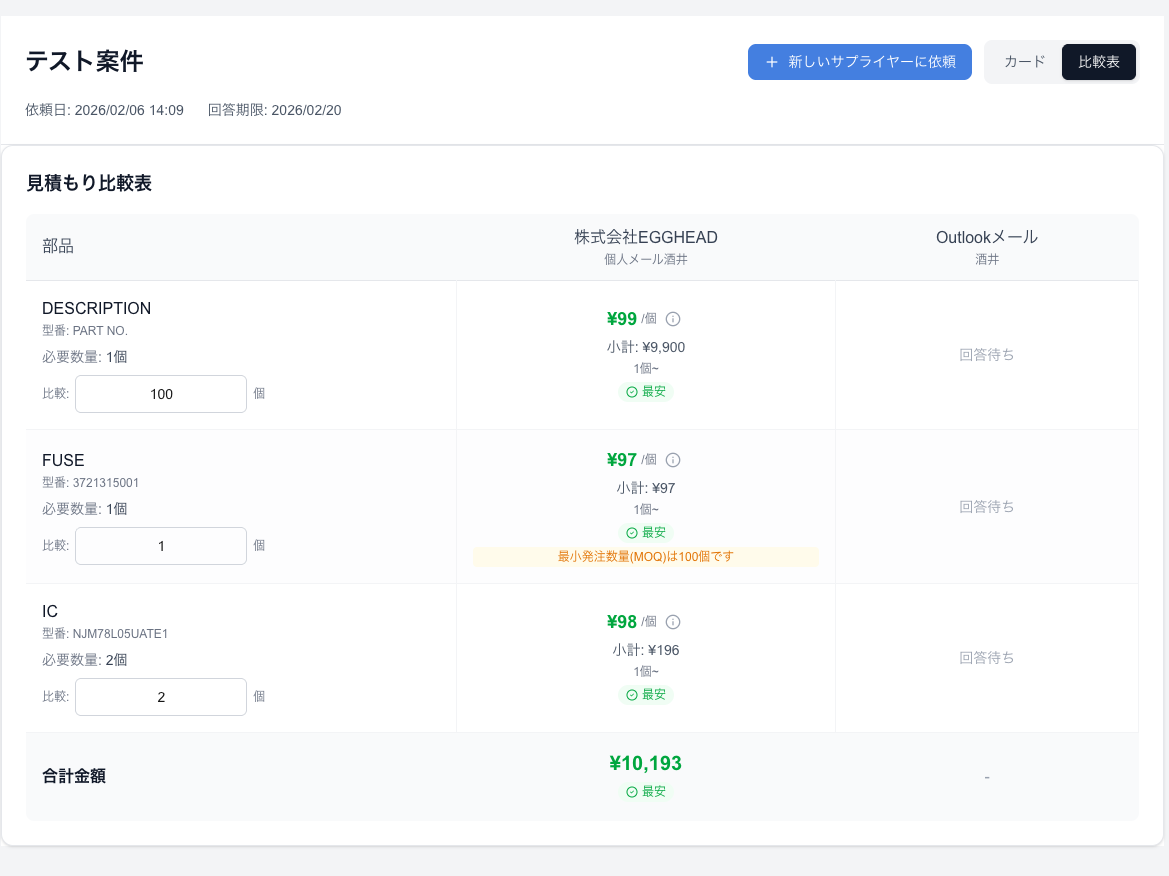Click info icon beside ¥97 FUSE price
Viewport: 1169px width, 876px height.
673,460
